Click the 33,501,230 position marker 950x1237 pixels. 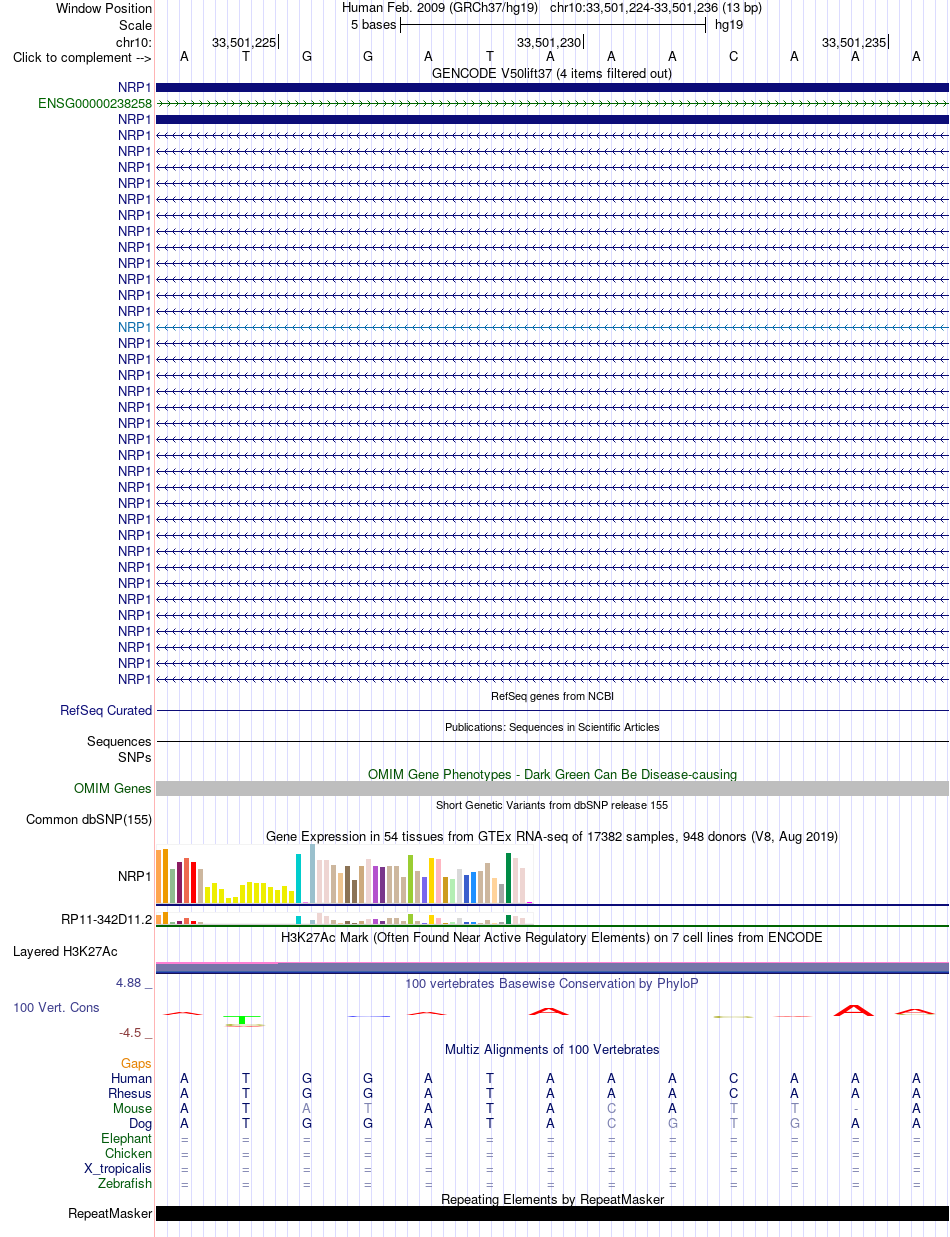point(548,42)
